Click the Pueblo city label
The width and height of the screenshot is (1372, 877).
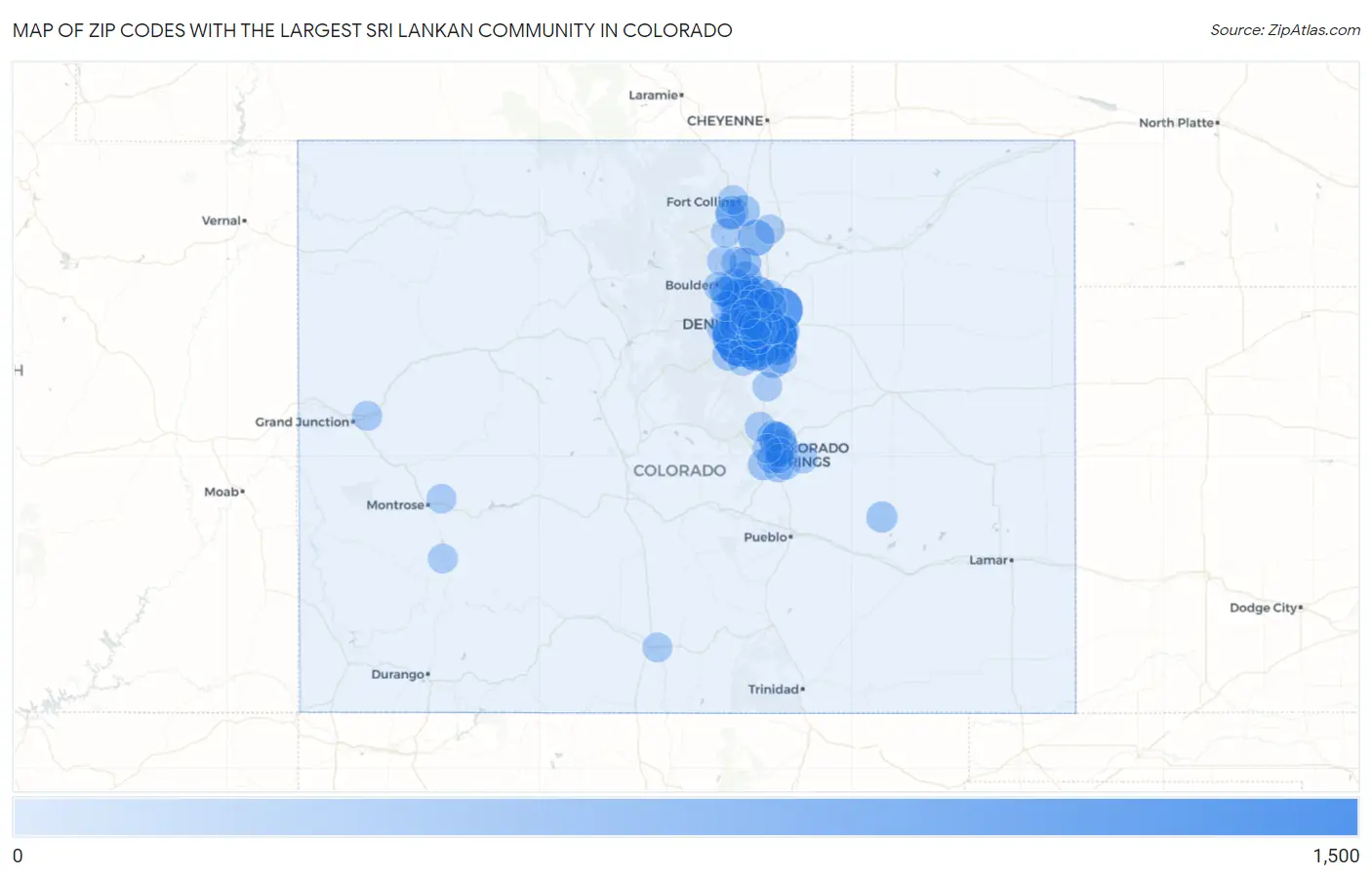(768, 537)
